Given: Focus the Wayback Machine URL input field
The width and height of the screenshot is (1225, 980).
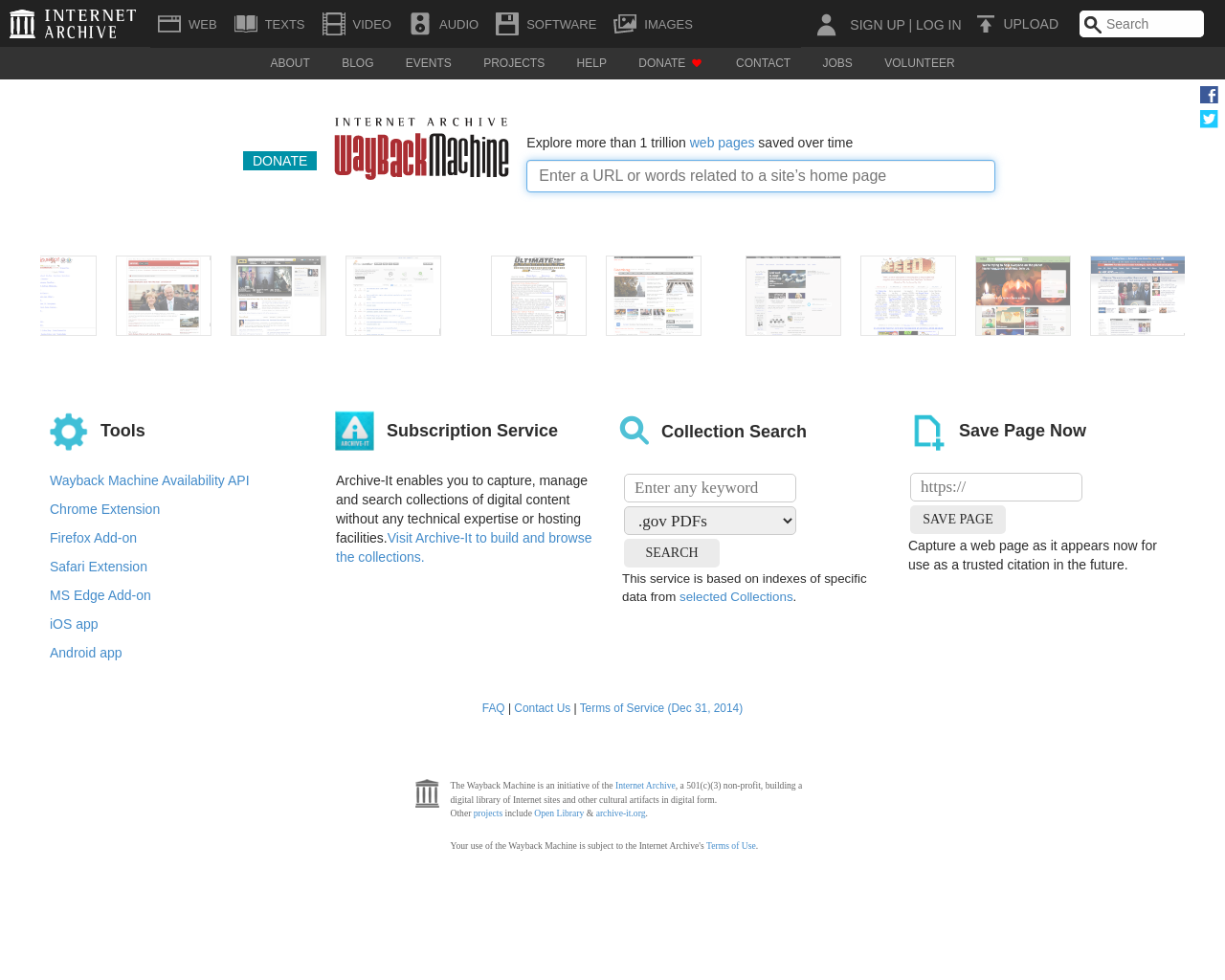Looking at the screenshot, I should click(x=761, y=176).
